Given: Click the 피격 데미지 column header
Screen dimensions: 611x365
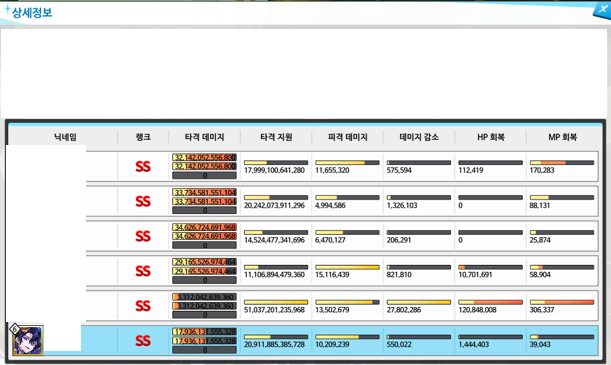Looking at the screenshot, I should 348,137.
